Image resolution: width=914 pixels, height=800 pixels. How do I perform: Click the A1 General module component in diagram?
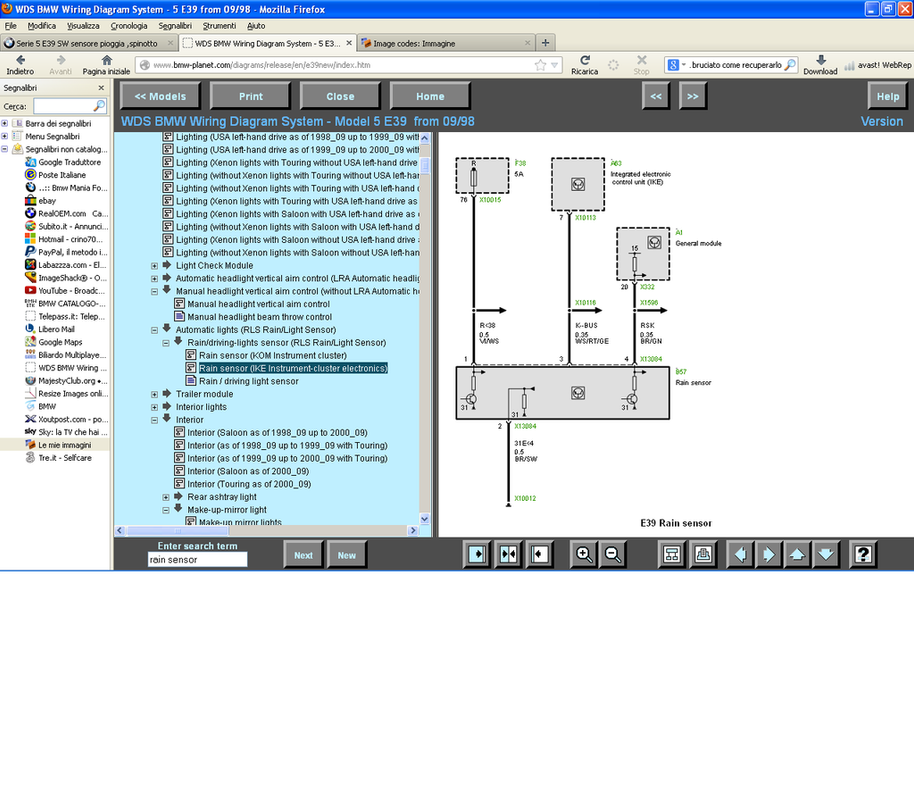[x=643, y=254]
